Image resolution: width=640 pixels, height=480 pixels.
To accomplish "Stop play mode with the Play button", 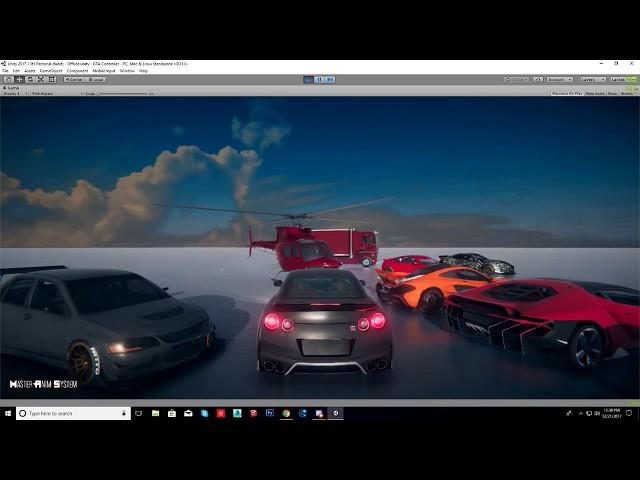I will coord(309,80).
